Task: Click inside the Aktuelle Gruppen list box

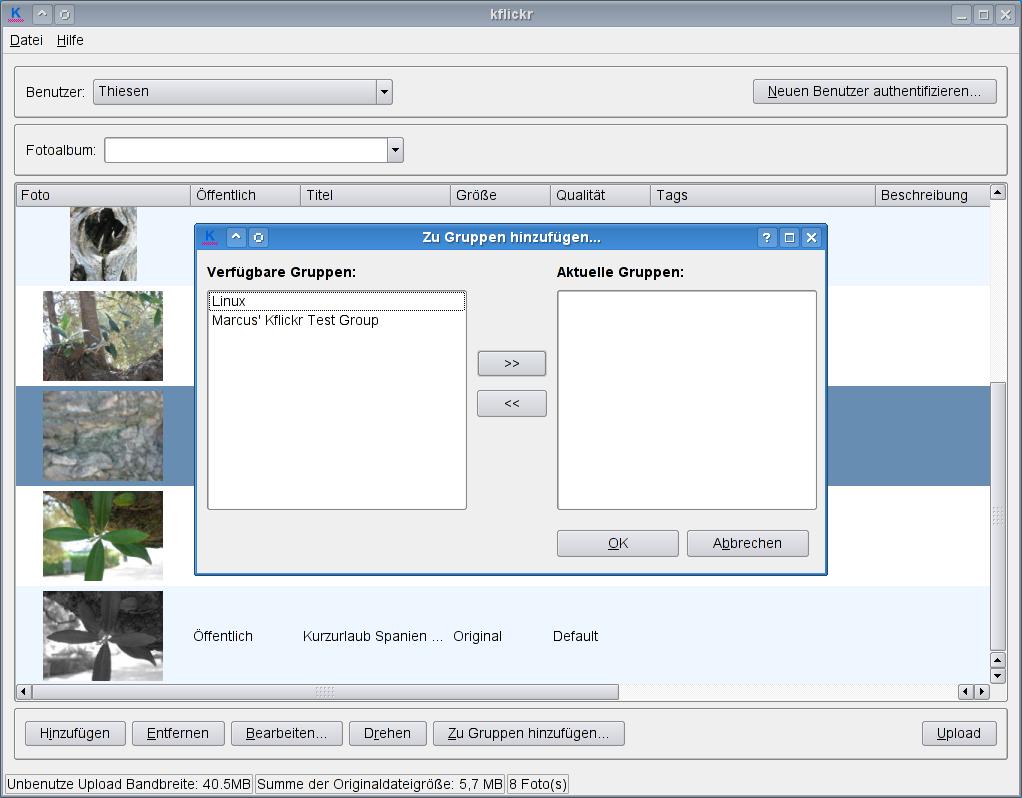Action: (x=687, y=400)
